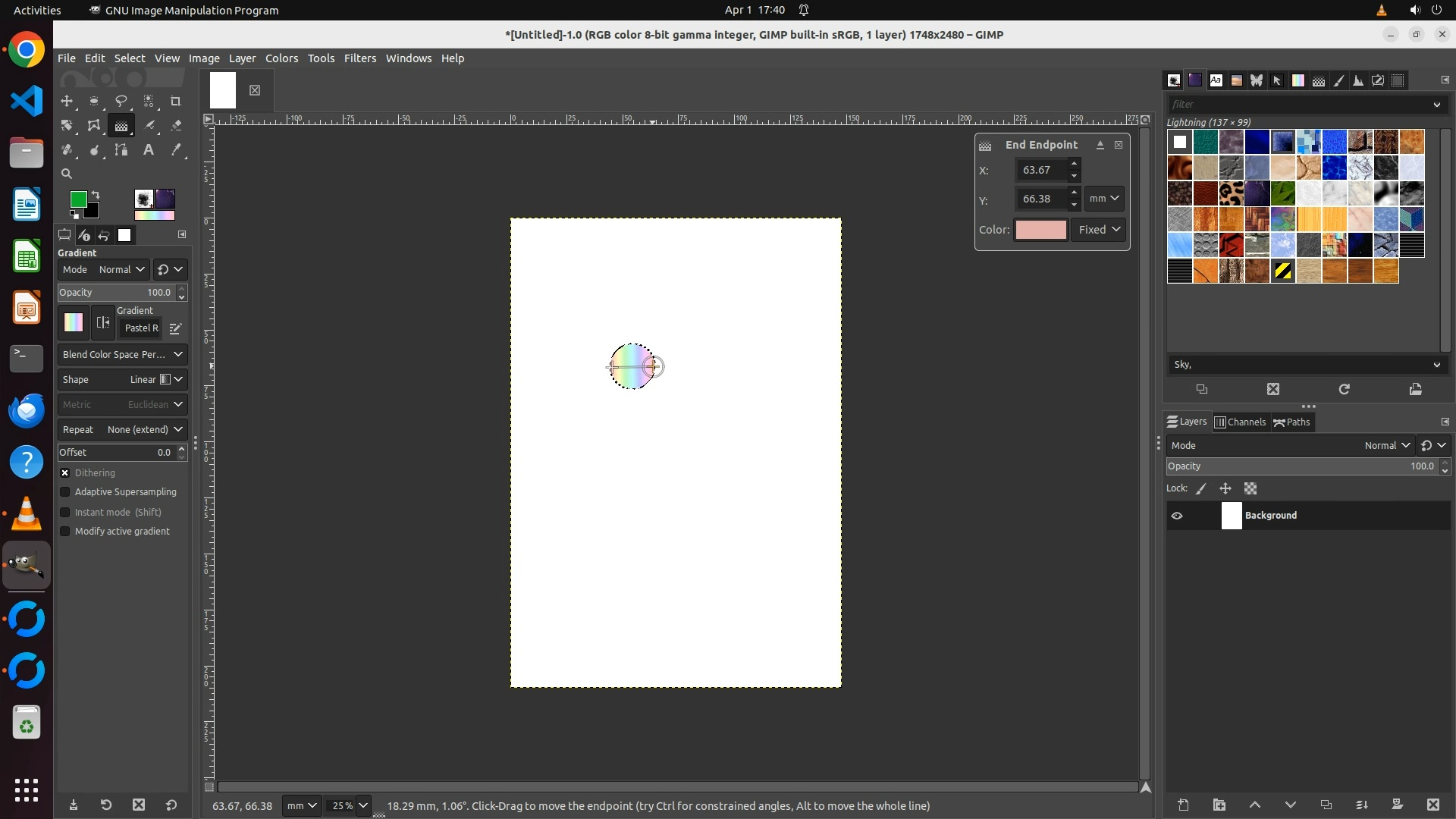Choose the Text tool
Image resolution: width=1456 pixels, height=819 pixels.
click(149, 150)
